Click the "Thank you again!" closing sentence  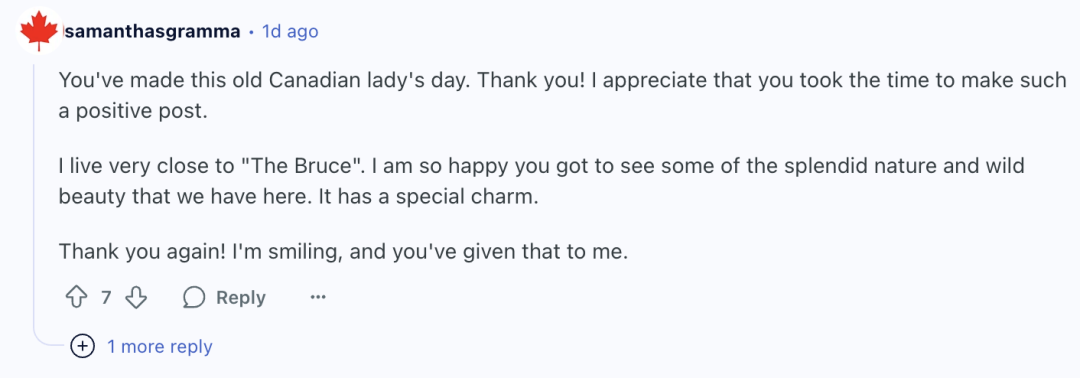coord(344,252)
